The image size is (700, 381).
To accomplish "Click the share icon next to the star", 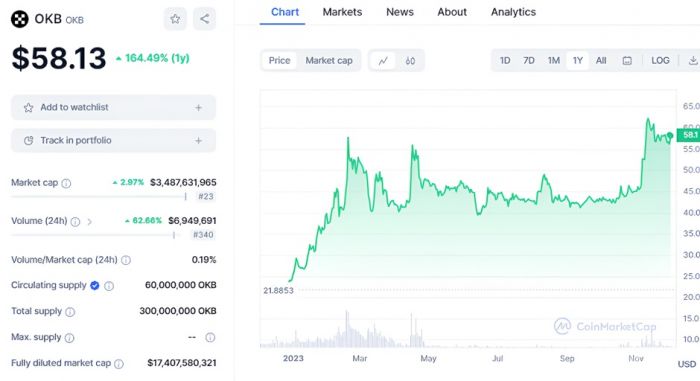I will tap(204, 19).
